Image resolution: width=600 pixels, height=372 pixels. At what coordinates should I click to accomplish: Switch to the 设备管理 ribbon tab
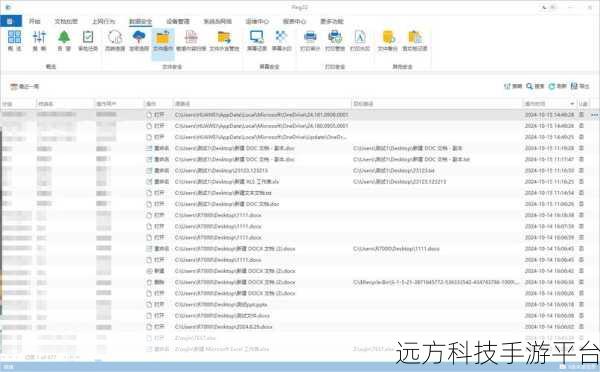click(178, 21)
